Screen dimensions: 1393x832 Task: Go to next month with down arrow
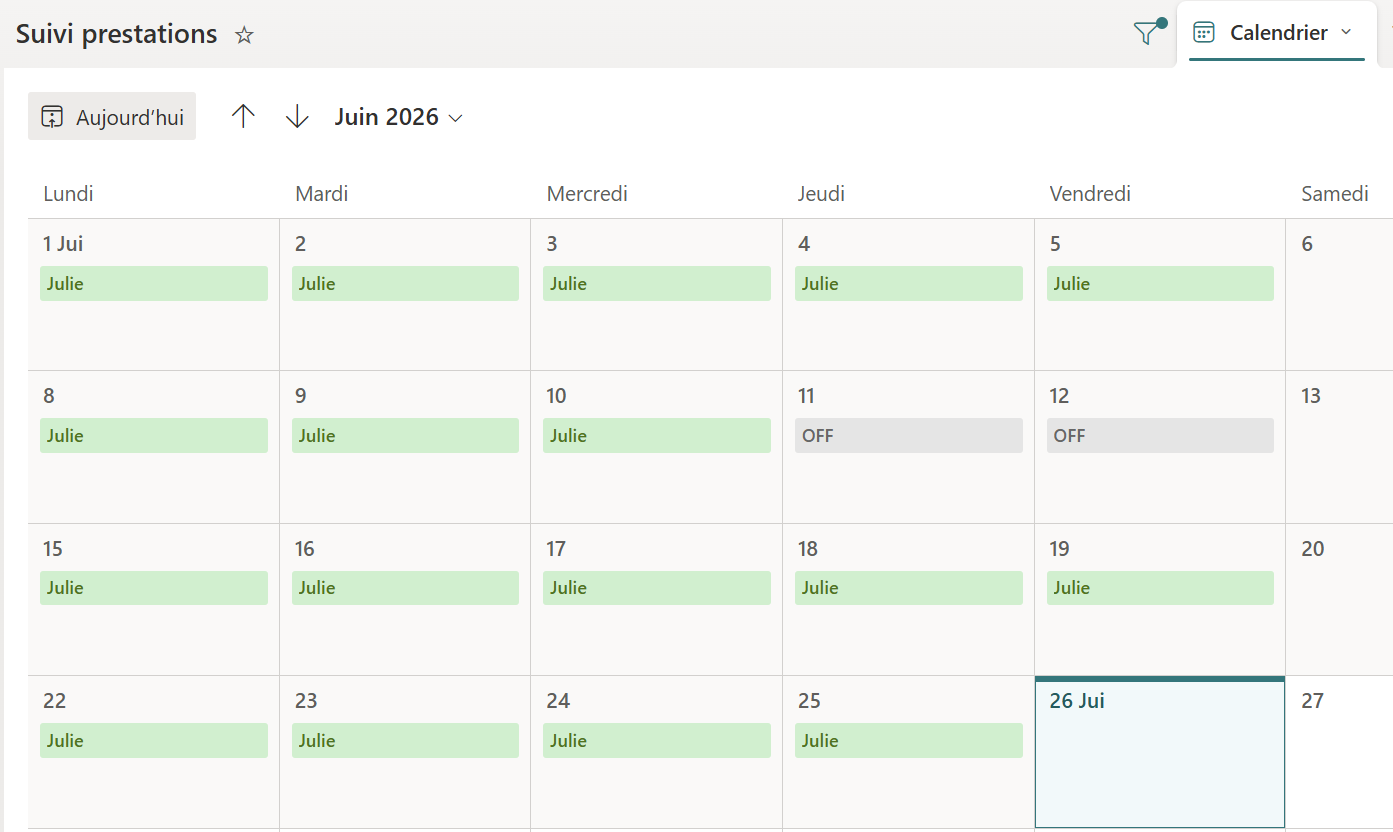click(x=297, y=116)
